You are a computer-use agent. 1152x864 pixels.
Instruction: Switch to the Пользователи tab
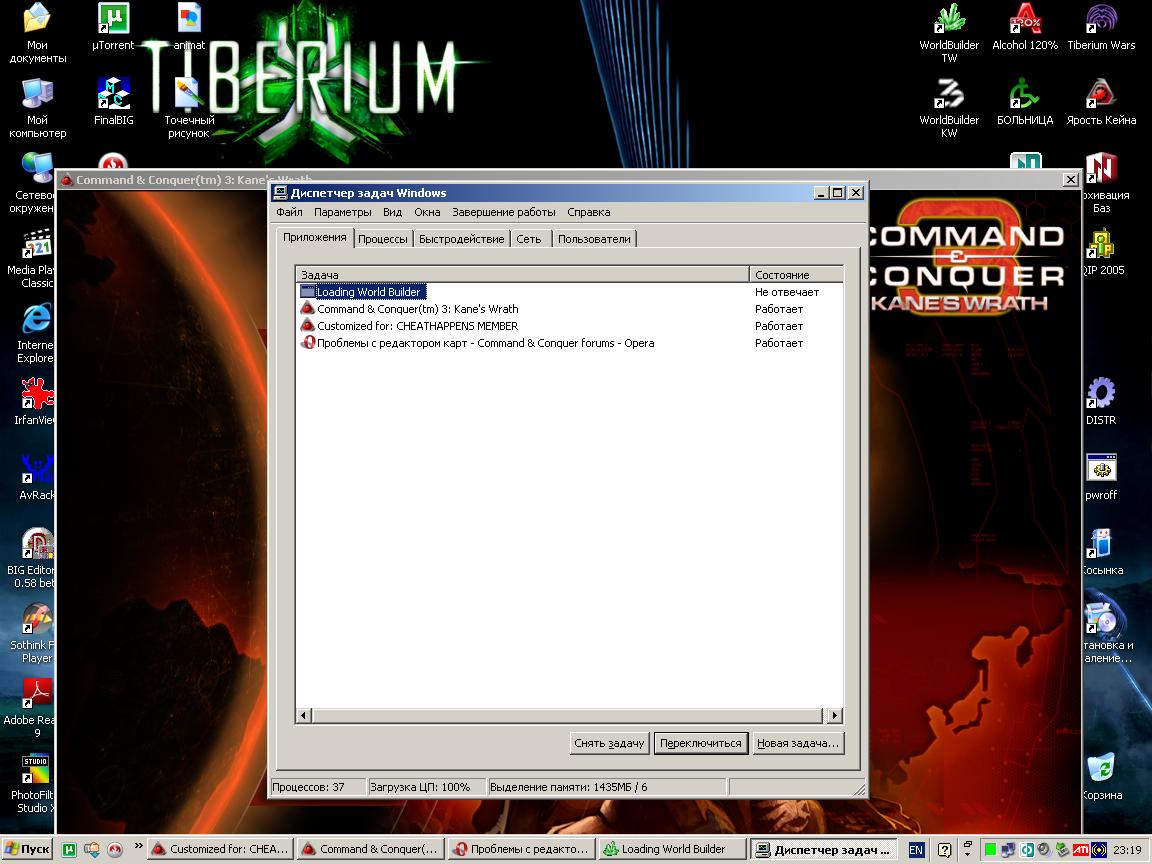pos(594,239)
